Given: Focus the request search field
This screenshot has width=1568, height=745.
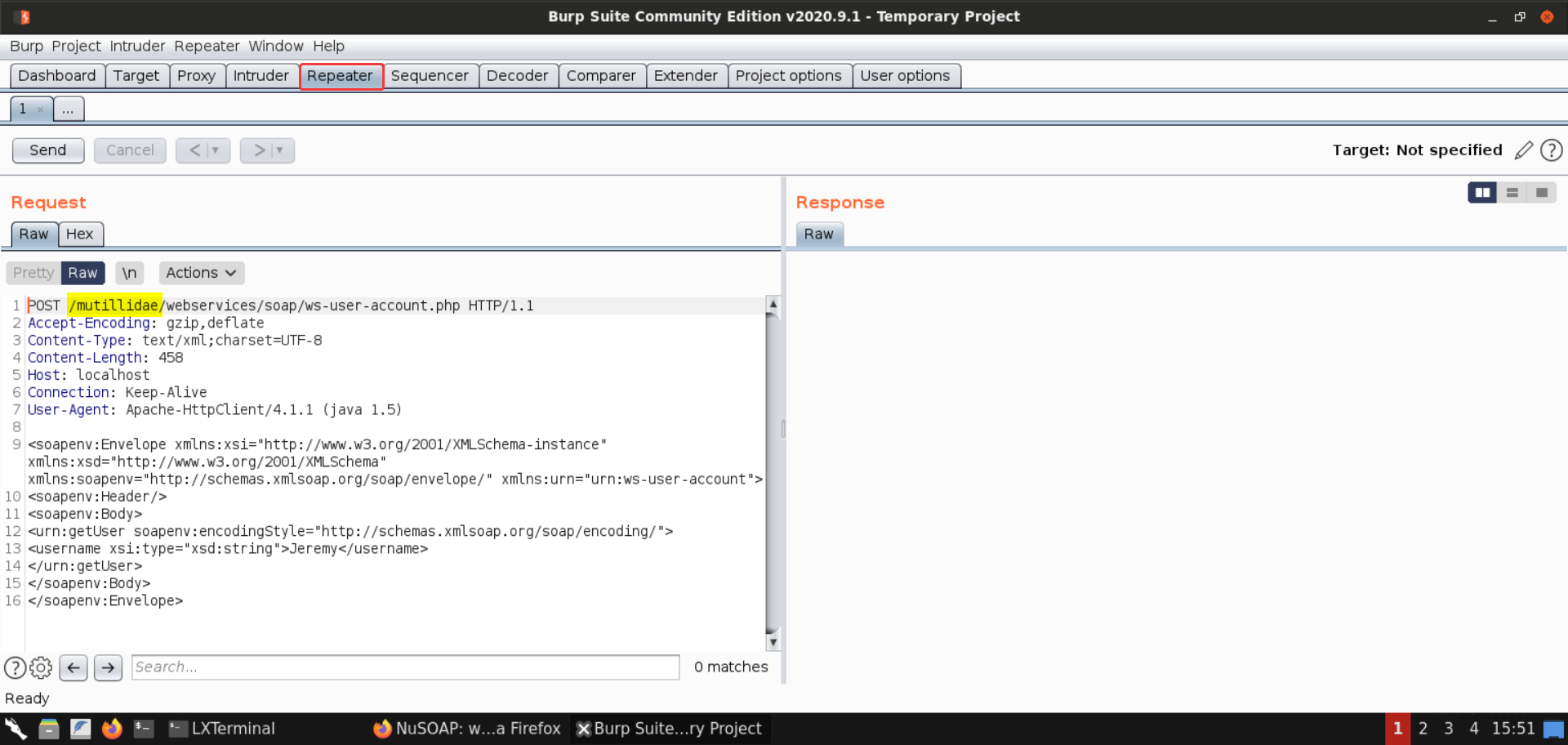Looking at the screenshot, I should (x=405, y=667).
